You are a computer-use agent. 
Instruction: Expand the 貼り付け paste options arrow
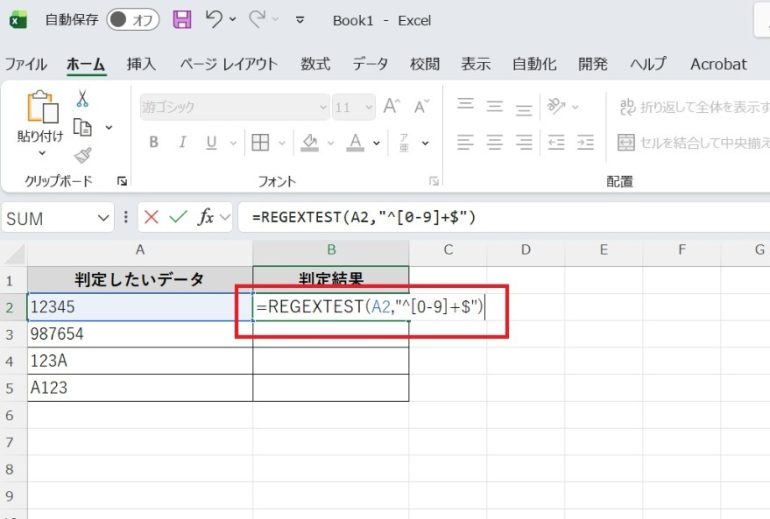tap(42, 153)
